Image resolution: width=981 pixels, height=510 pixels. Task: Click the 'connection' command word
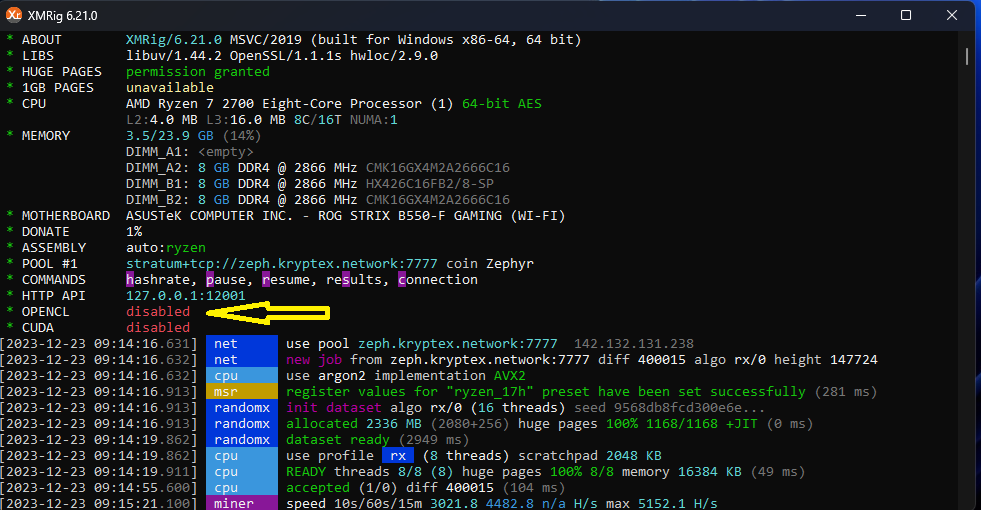coord(438,280)
